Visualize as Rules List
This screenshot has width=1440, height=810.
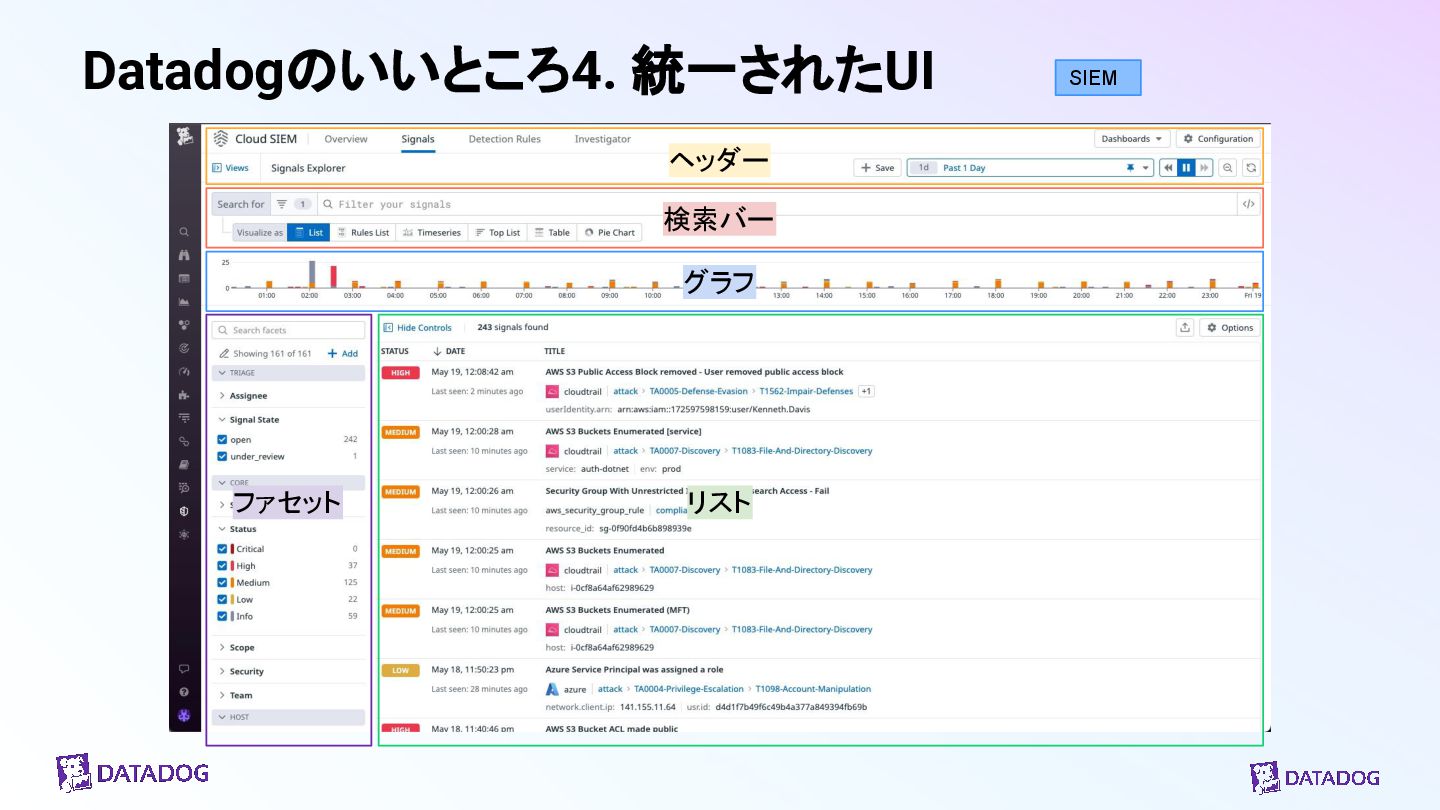363,232
